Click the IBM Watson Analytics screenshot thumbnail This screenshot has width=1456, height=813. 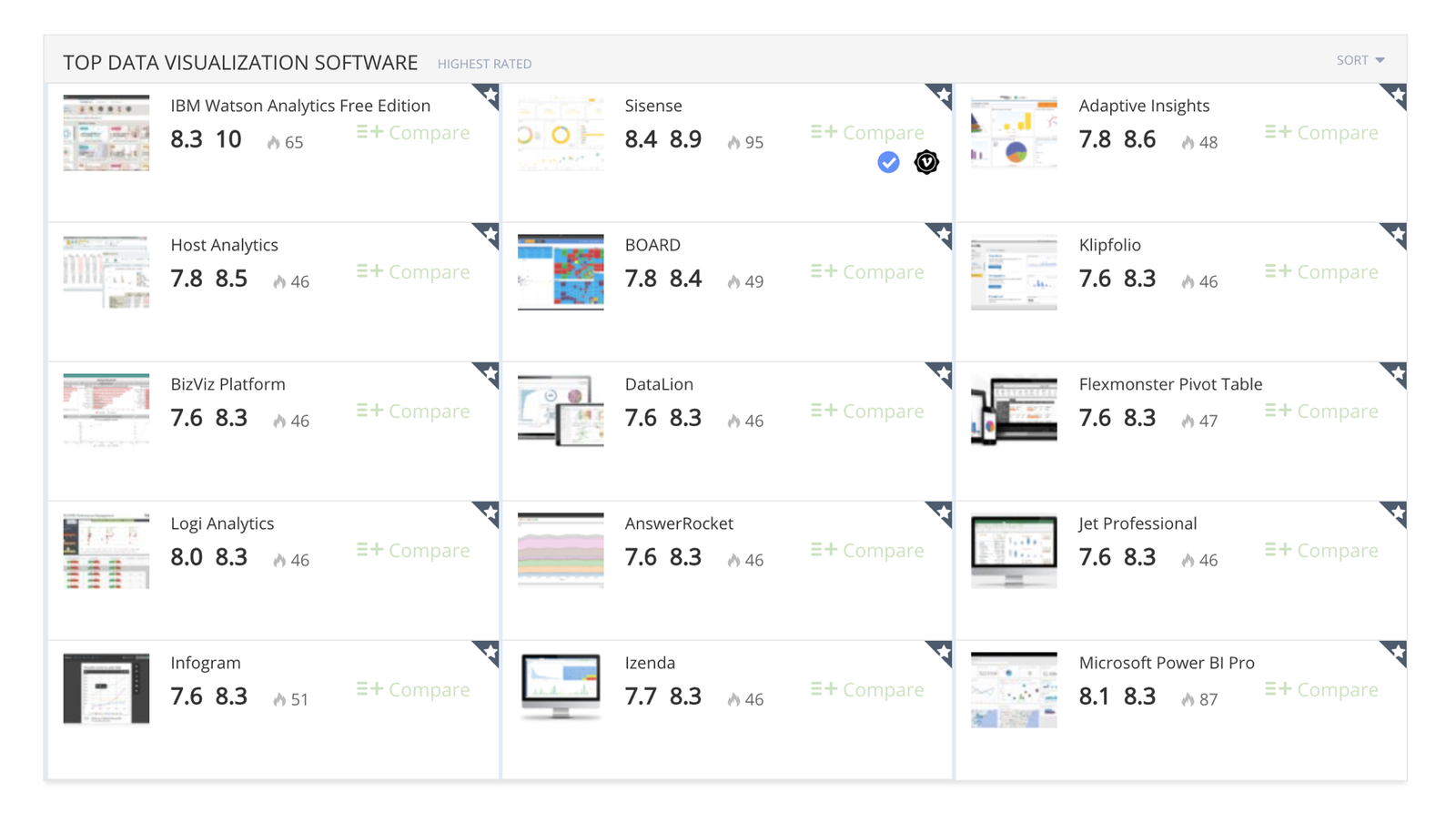point(106,133)
